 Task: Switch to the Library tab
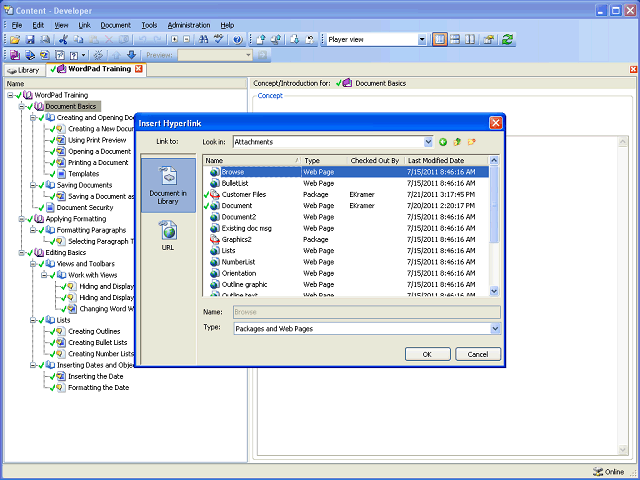(24, 70)
